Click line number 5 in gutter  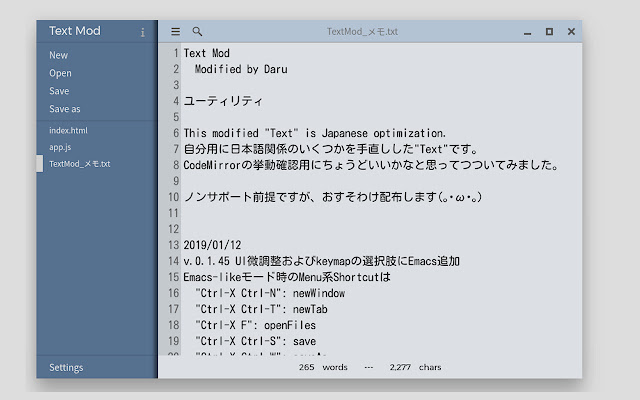[176, 117]
